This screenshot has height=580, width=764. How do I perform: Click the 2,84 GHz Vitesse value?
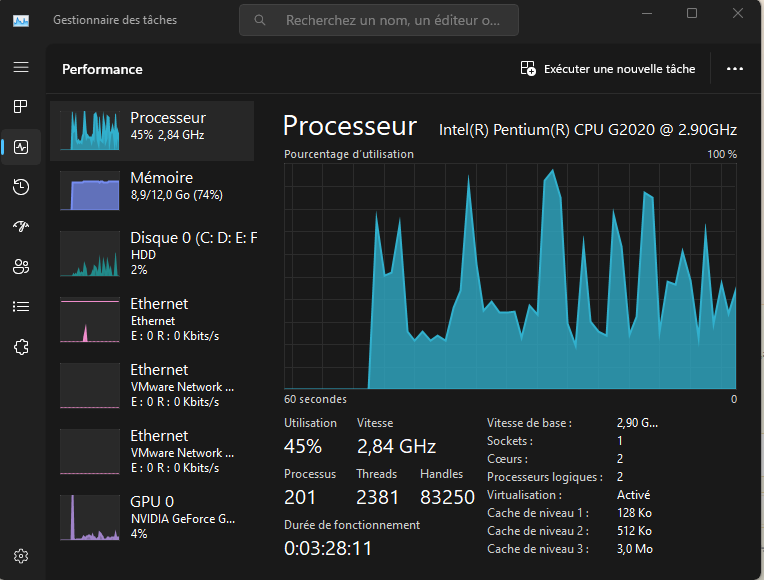(396, 446)
